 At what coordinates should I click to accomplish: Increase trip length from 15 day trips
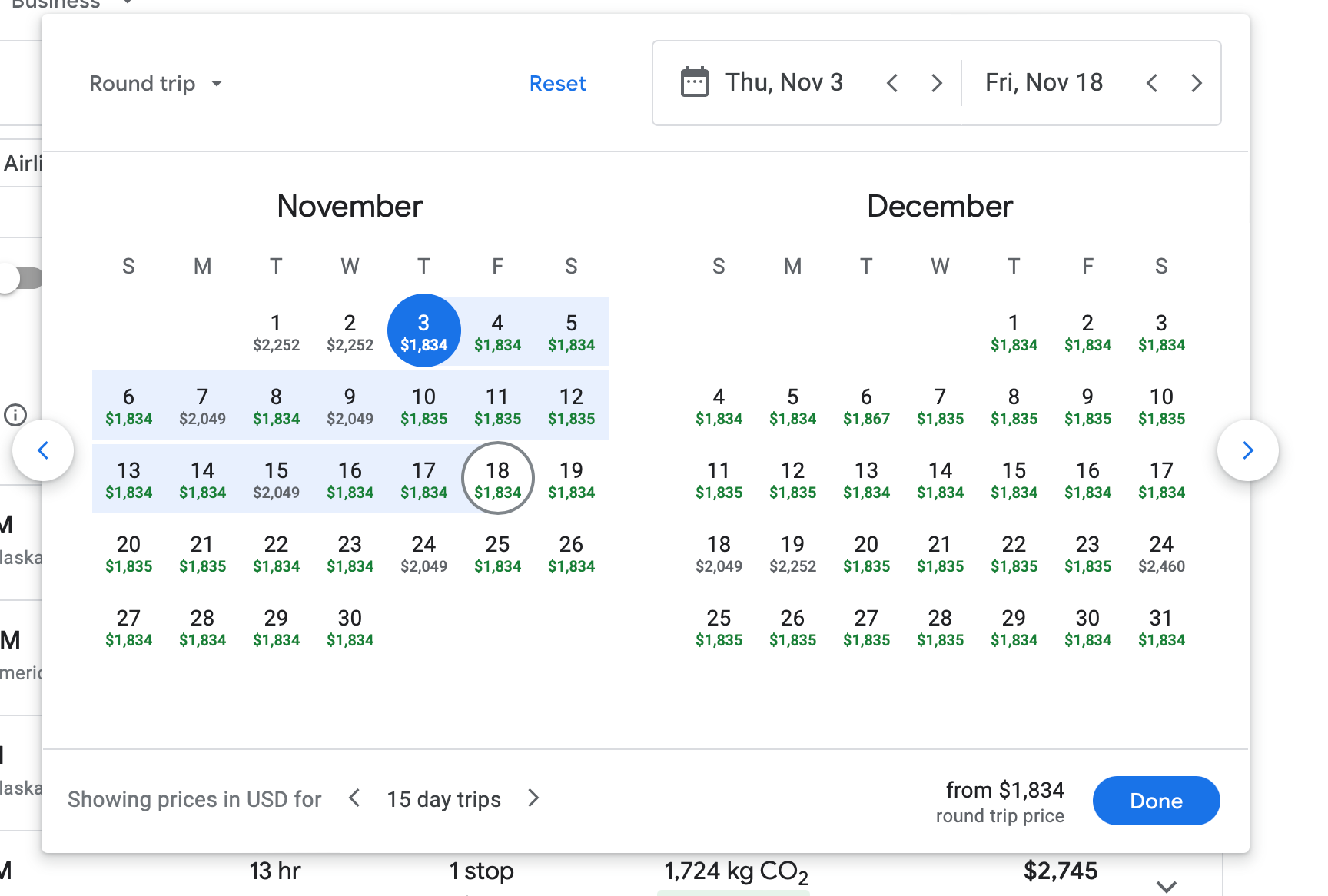click(534, 798)
